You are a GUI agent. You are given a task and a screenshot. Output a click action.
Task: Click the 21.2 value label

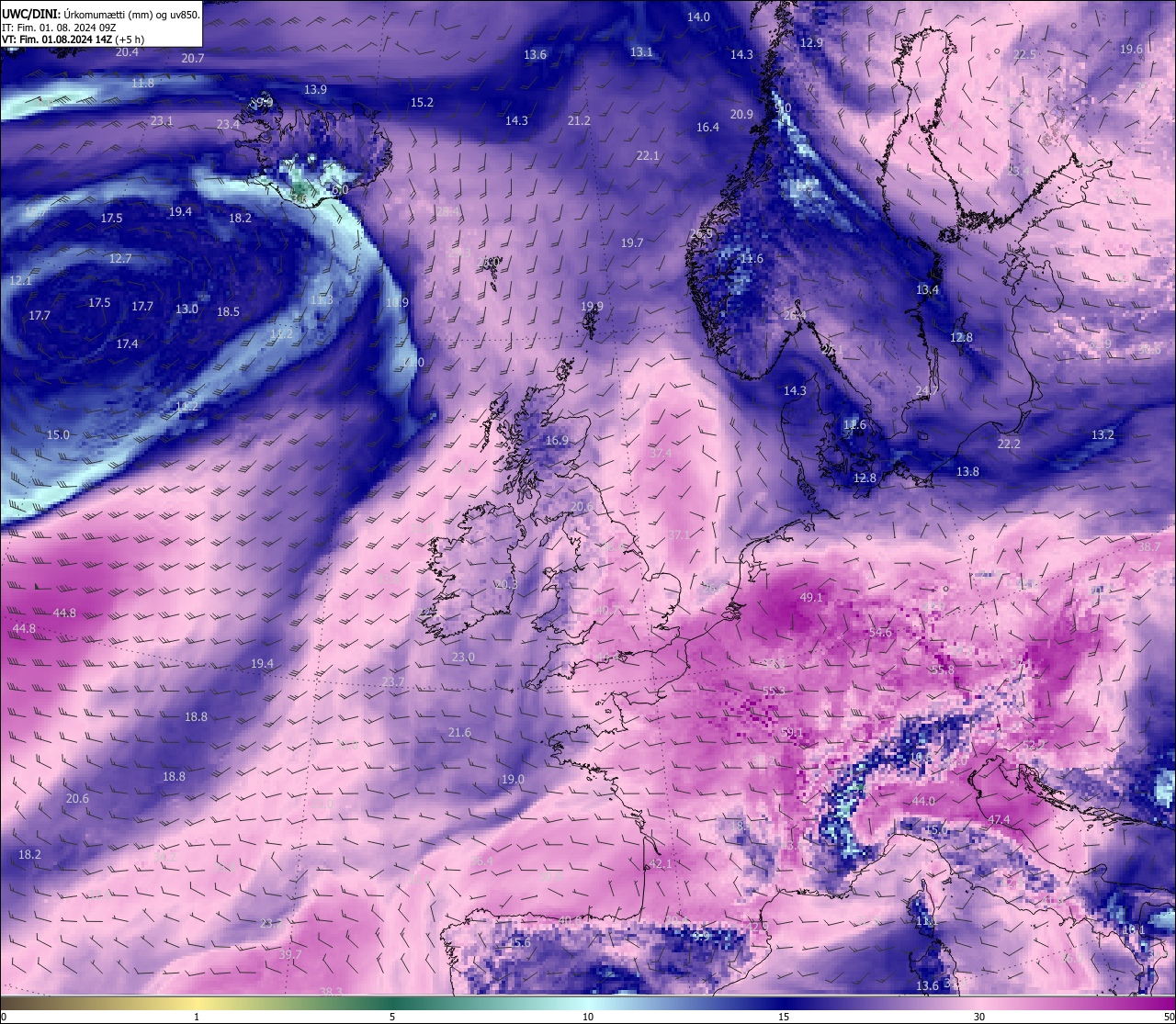click(579, 121)
